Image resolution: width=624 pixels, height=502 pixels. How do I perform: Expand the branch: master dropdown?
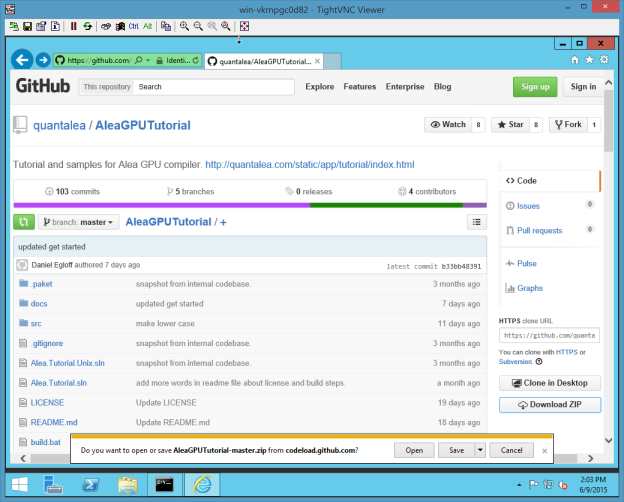coord(79,222)
